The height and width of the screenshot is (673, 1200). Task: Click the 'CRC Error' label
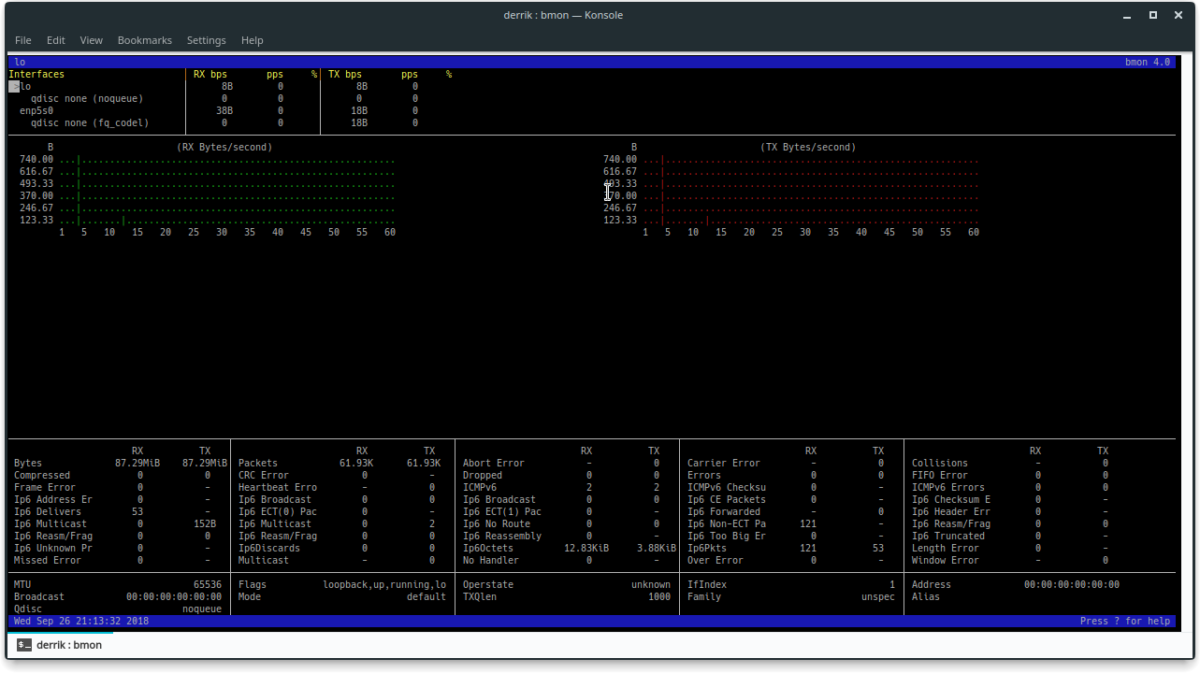[x=263, y=475]
